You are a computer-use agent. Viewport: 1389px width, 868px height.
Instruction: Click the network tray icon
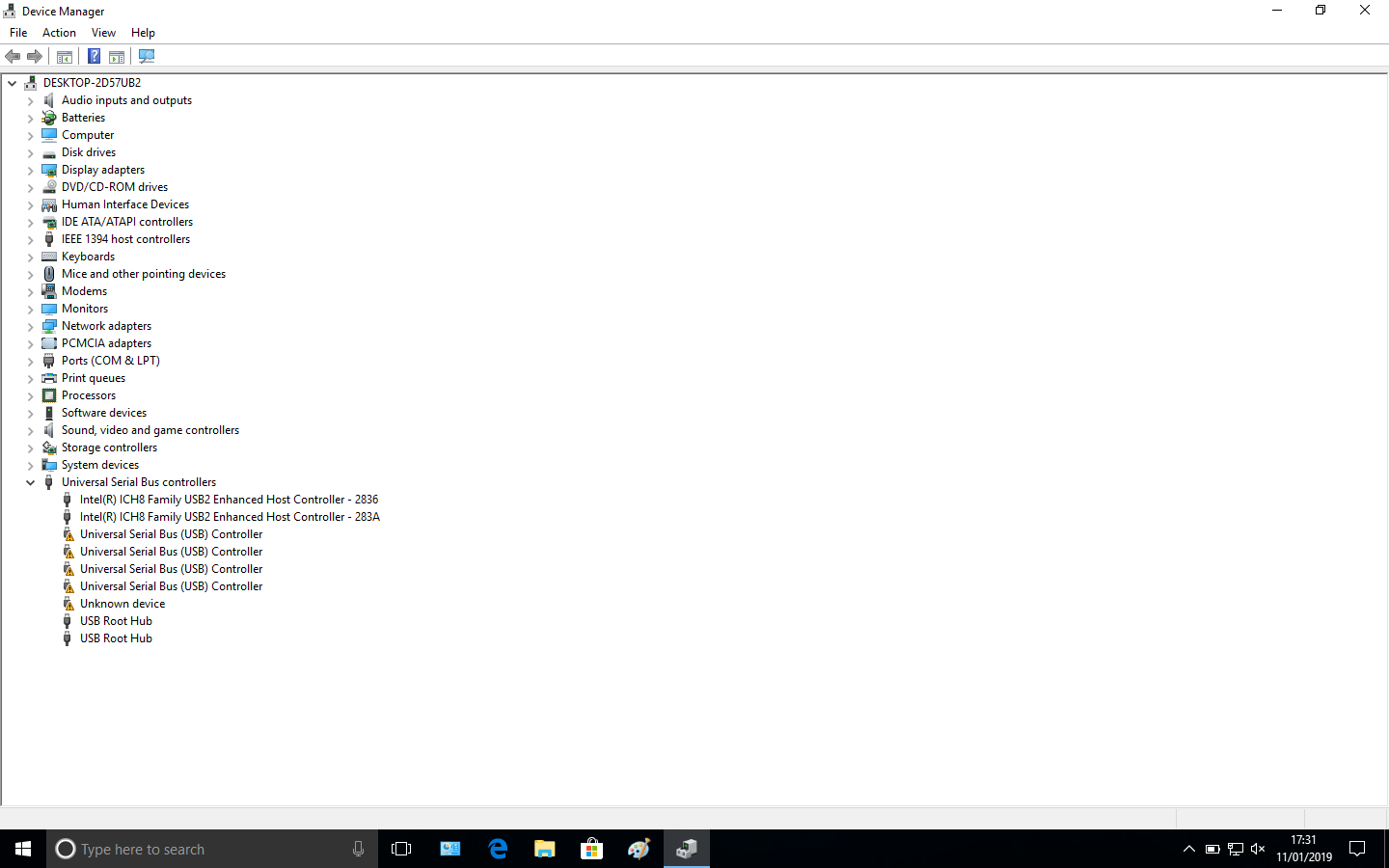1236,849
